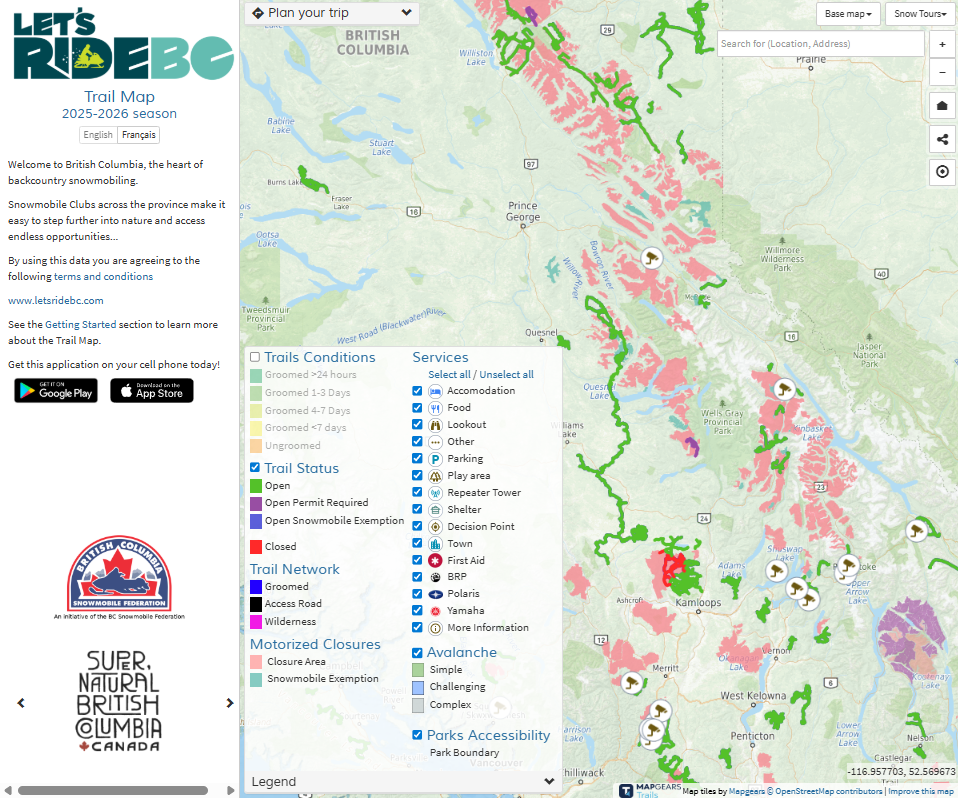Click the Food service icon in legend
This screenshot has width=958, height=802.
pos(435,409)
